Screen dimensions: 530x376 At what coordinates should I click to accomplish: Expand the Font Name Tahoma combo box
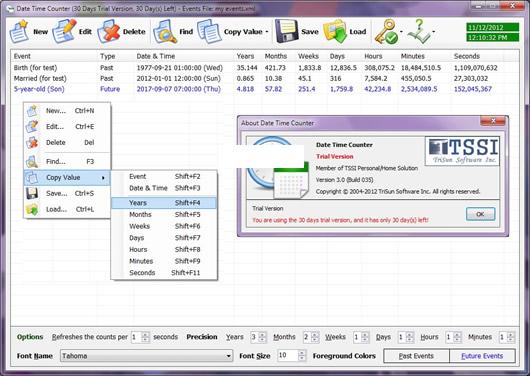click(228, 356)
